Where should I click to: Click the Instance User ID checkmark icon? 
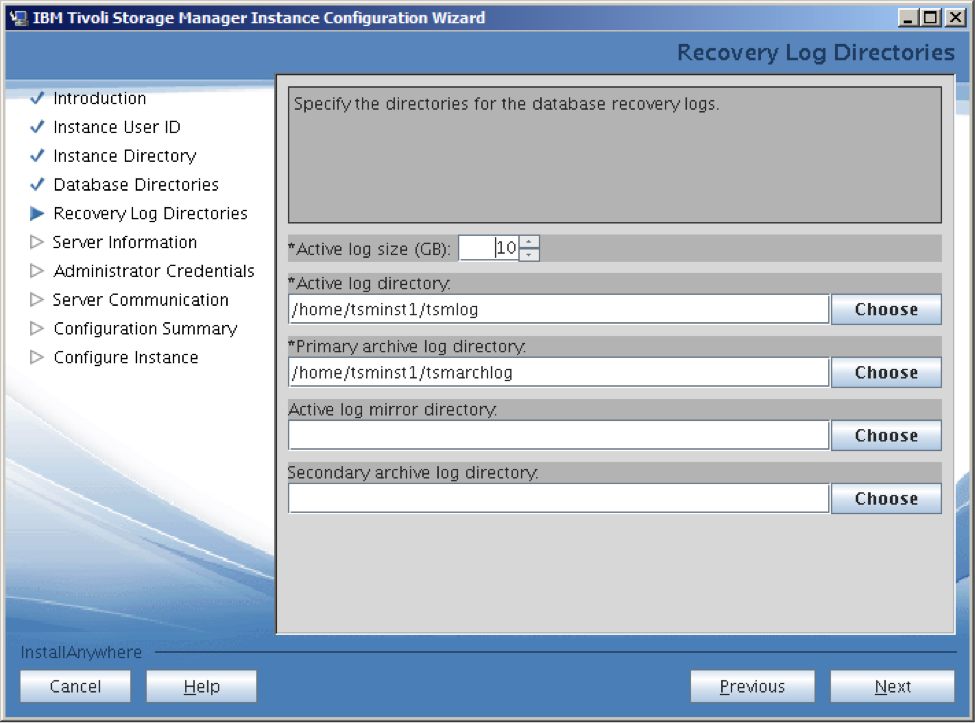[37, 127]
